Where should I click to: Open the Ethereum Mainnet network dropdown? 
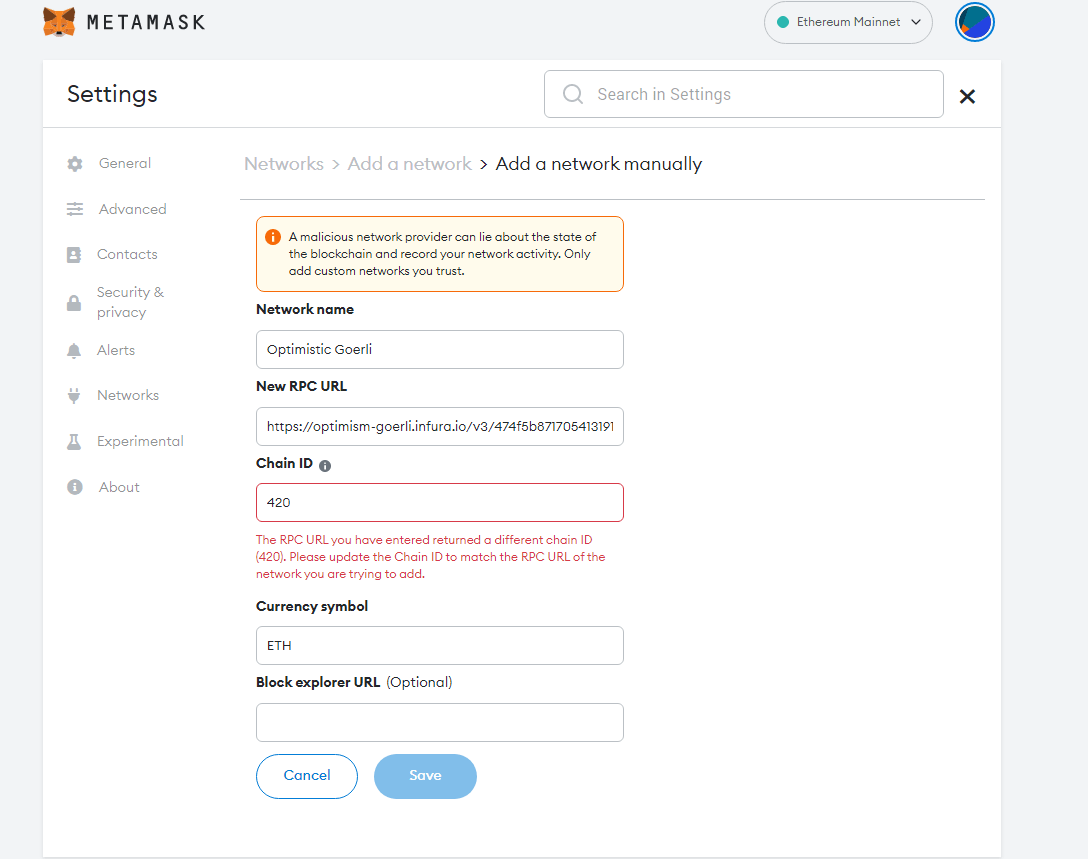click(848, 22)
